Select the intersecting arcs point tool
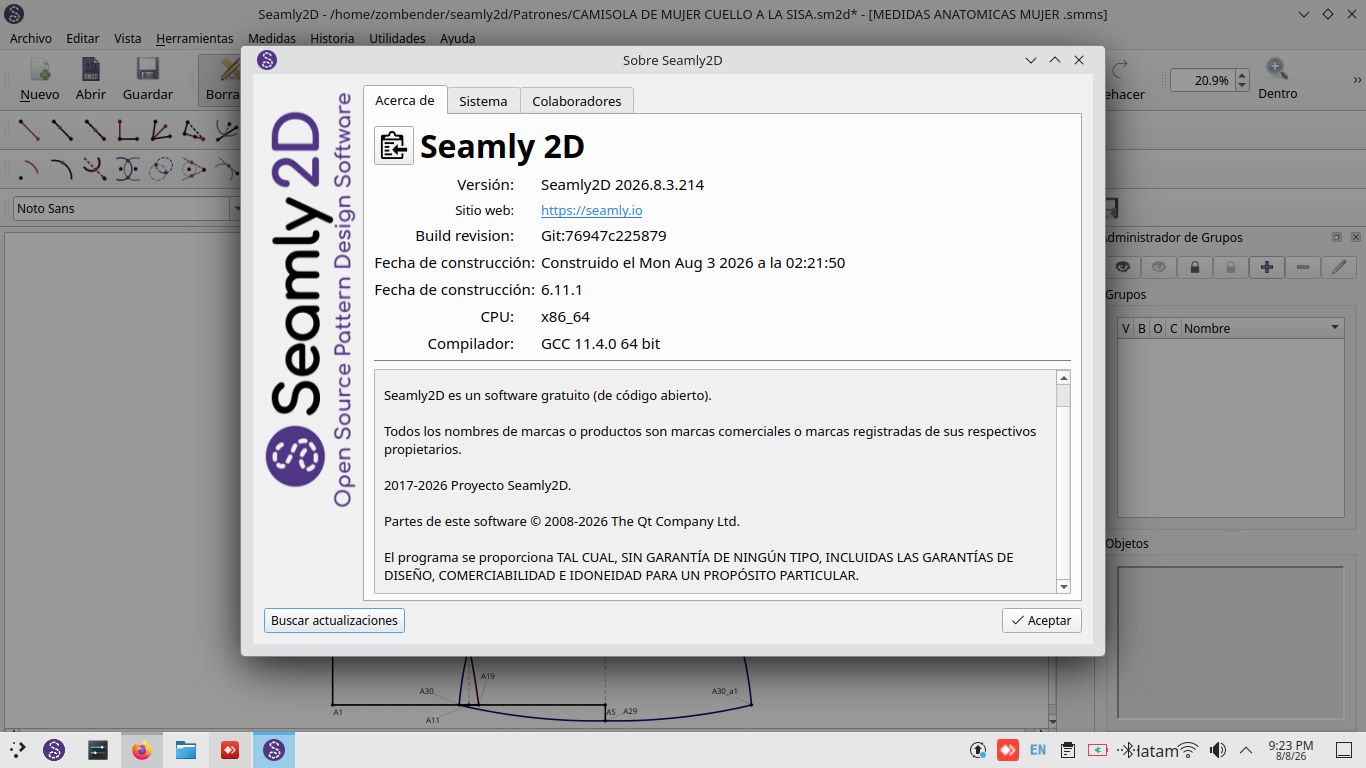This screenshot has height=768, width=1366. pos(128,169)
